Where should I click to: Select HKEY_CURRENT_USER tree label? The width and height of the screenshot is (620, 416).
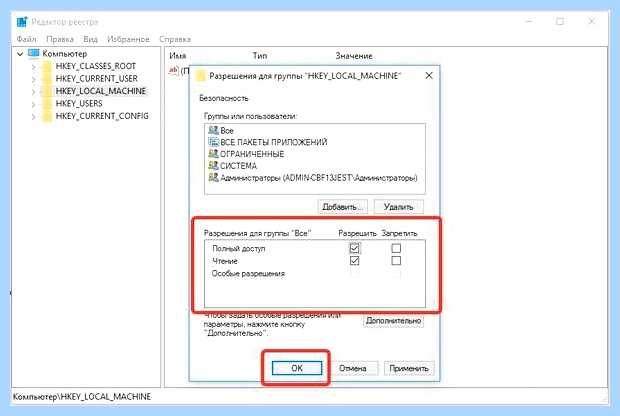point(96,78)
